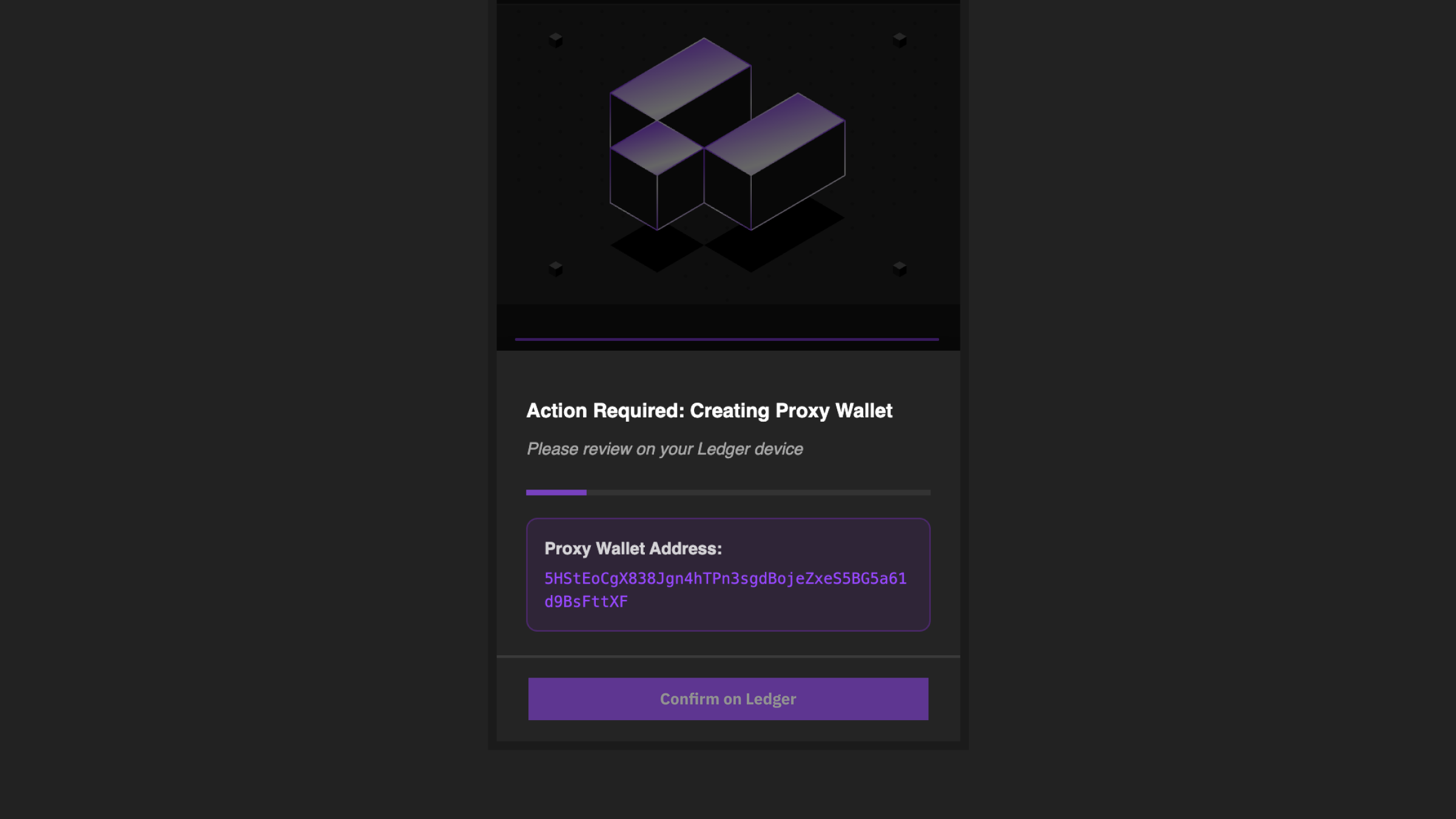Select the address ending 'd9BsFttXF' on the second line
The image size is (1456, 819).
[586, 602]
